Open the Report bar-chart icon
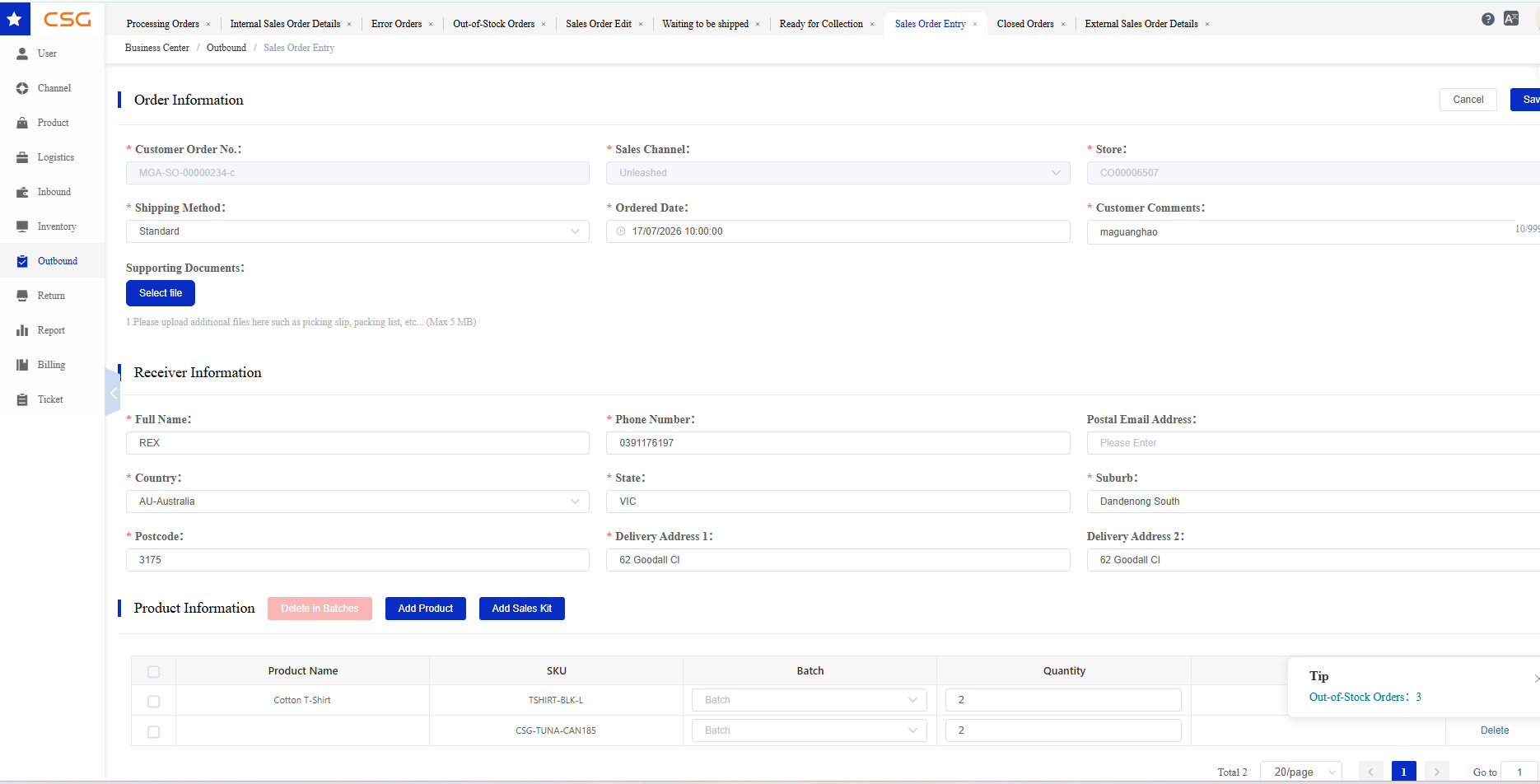The height and width of the screenshot is (784, 1540). click(22, 330)
